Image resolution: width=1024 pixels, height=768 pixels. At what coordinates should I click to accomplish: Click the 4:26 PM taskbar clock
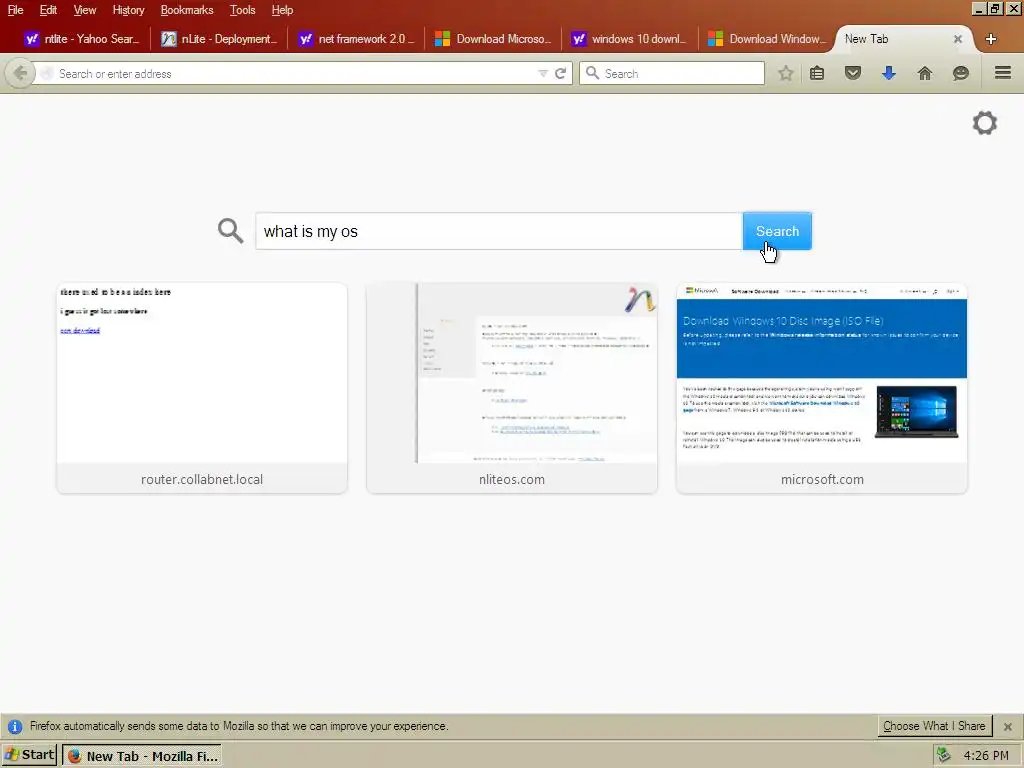tap(986, 756)
